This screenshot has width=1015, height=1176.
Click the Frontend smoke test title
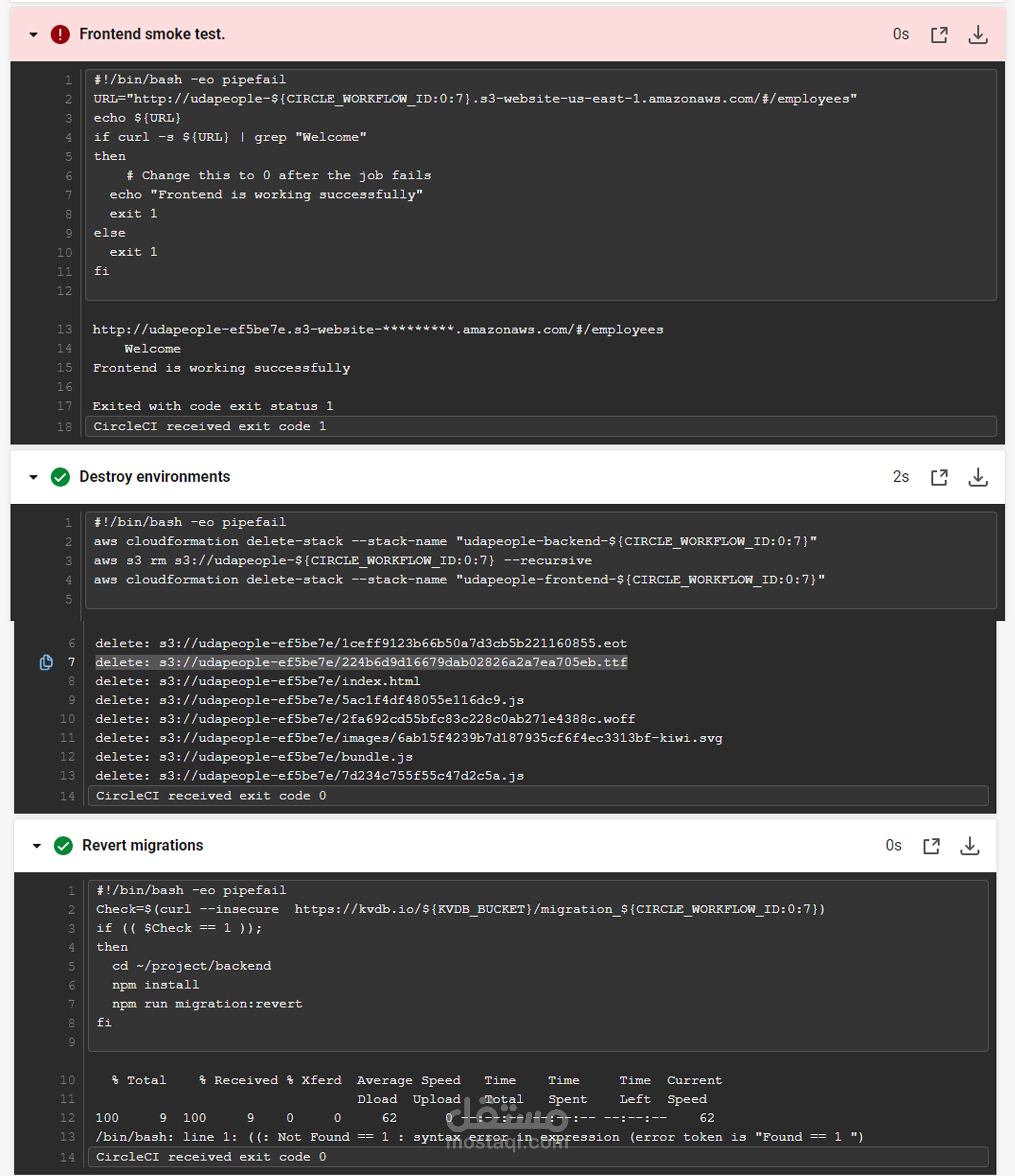(x=152, y=35)
